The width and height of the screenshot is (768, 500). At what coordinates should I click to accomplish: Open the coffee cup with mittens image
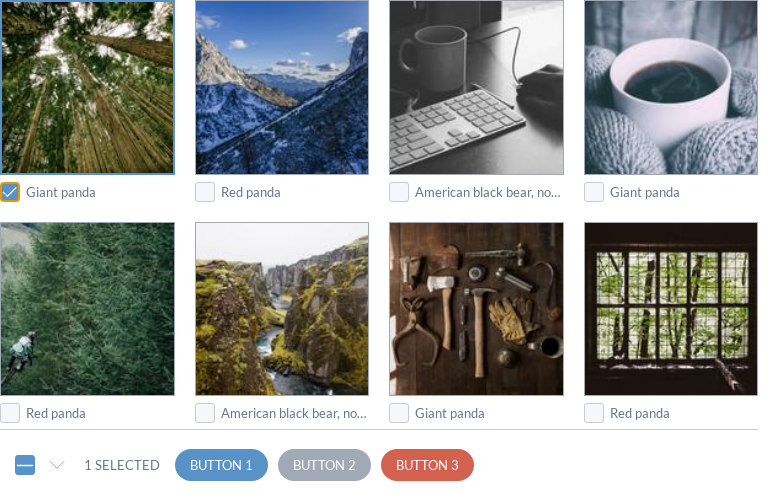671,88
